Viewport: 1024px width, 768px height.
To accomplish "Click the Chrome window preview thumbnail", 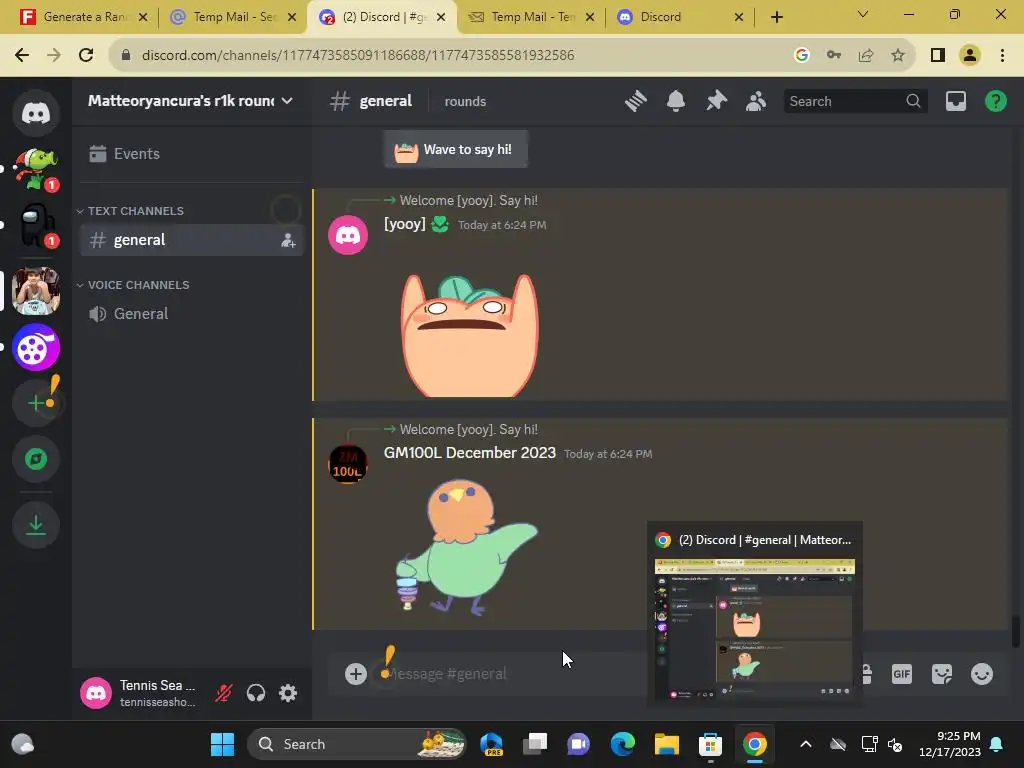I will 754,628.
